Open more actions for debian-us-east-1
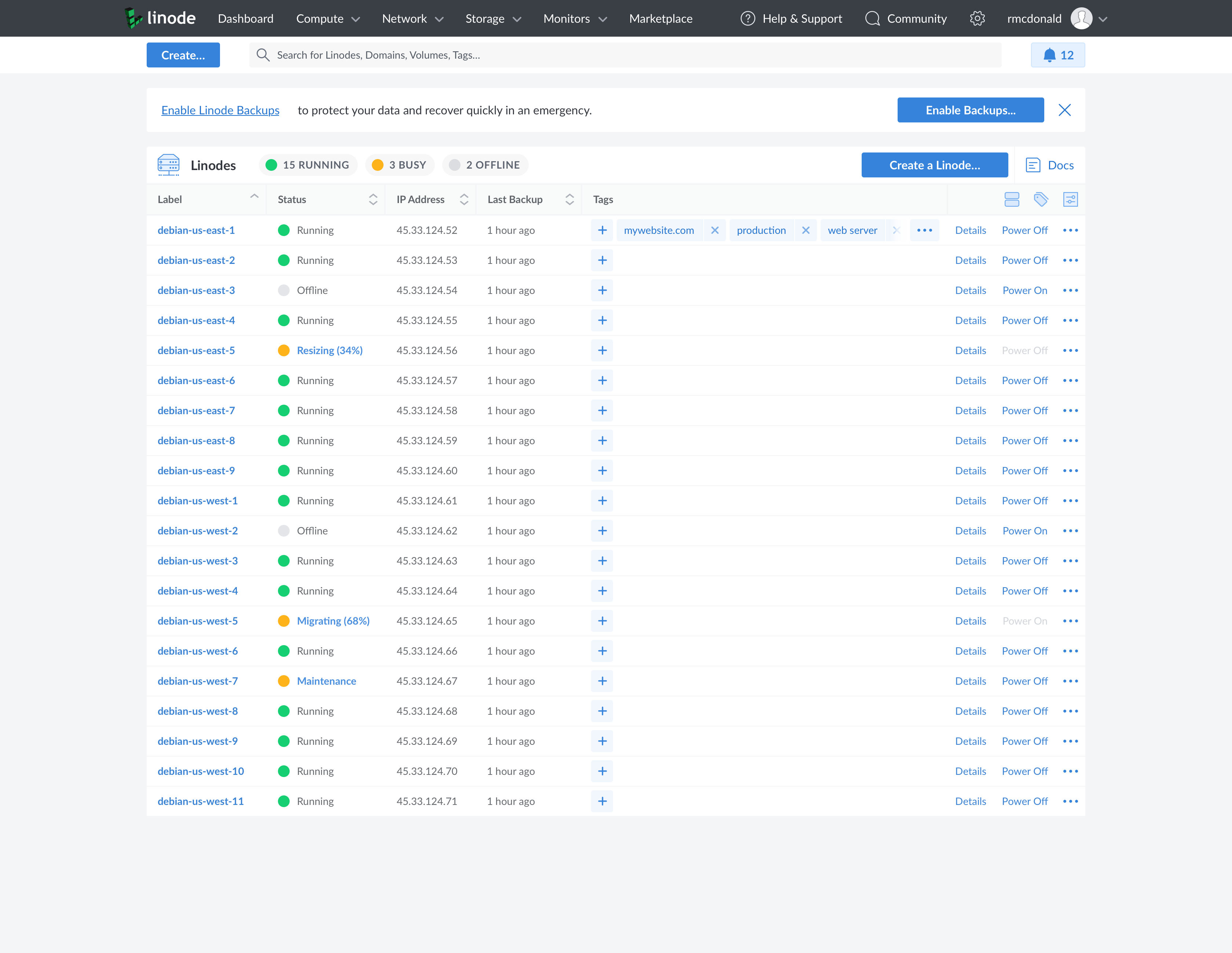The height and width of the screenshot is (953, 1232). pos(1070,230)
